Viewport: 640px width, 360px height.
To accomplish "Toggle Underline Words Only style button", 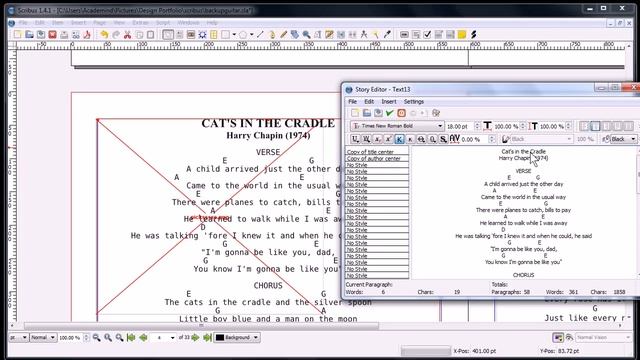I will click(367, 139).
